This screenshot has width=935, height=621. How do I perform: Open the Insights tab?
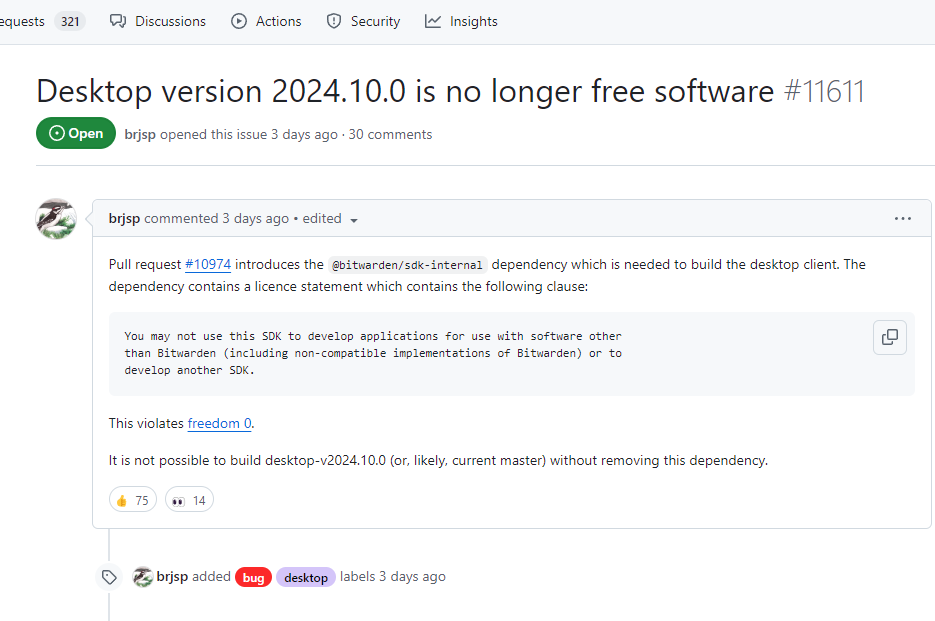(x=461, y=21)
